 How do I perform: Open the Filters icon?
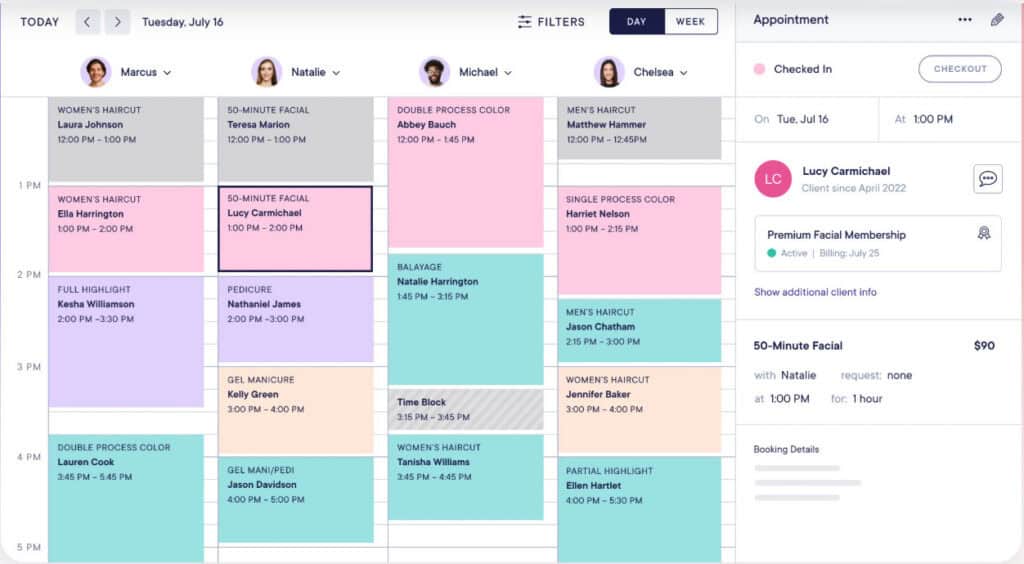point(525,22)
